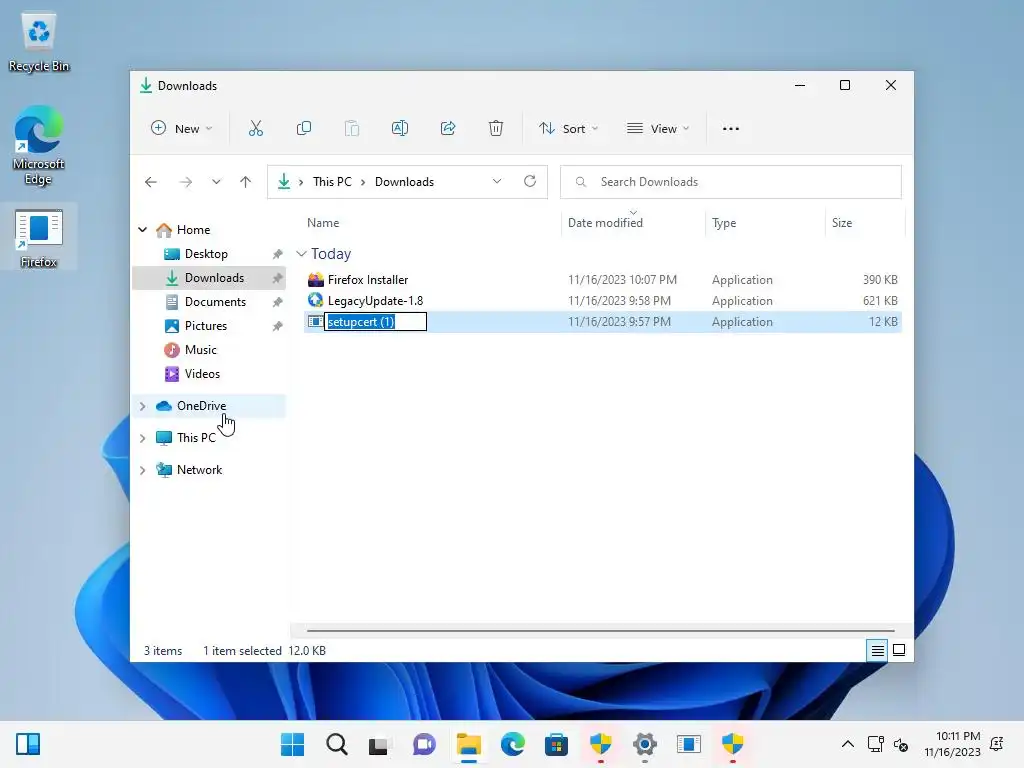Click the Delete trash can icon

pos(496,129)
